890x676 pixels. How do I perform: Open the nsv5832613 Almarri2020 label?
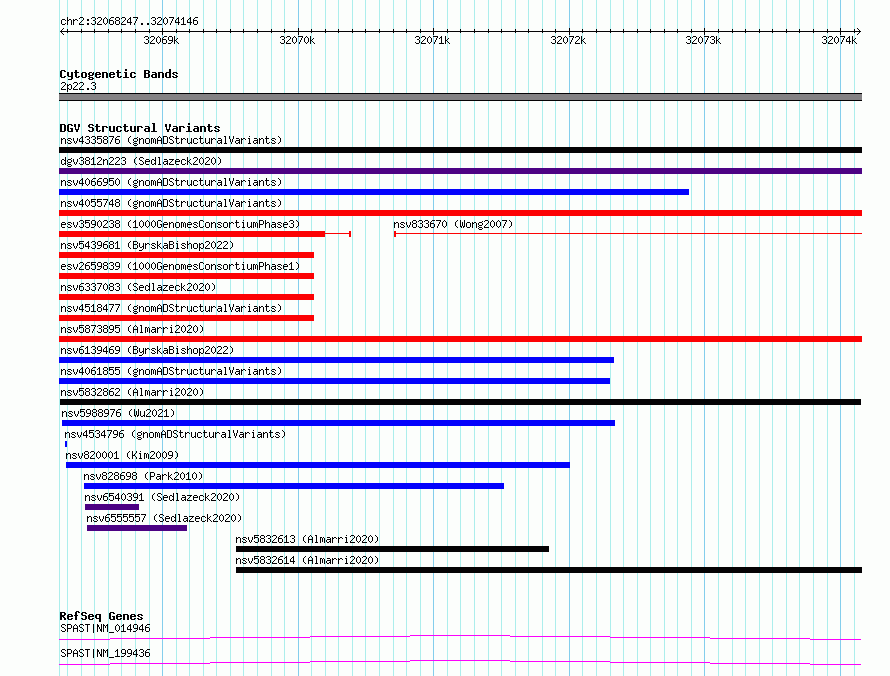click(x=307, y=539)
